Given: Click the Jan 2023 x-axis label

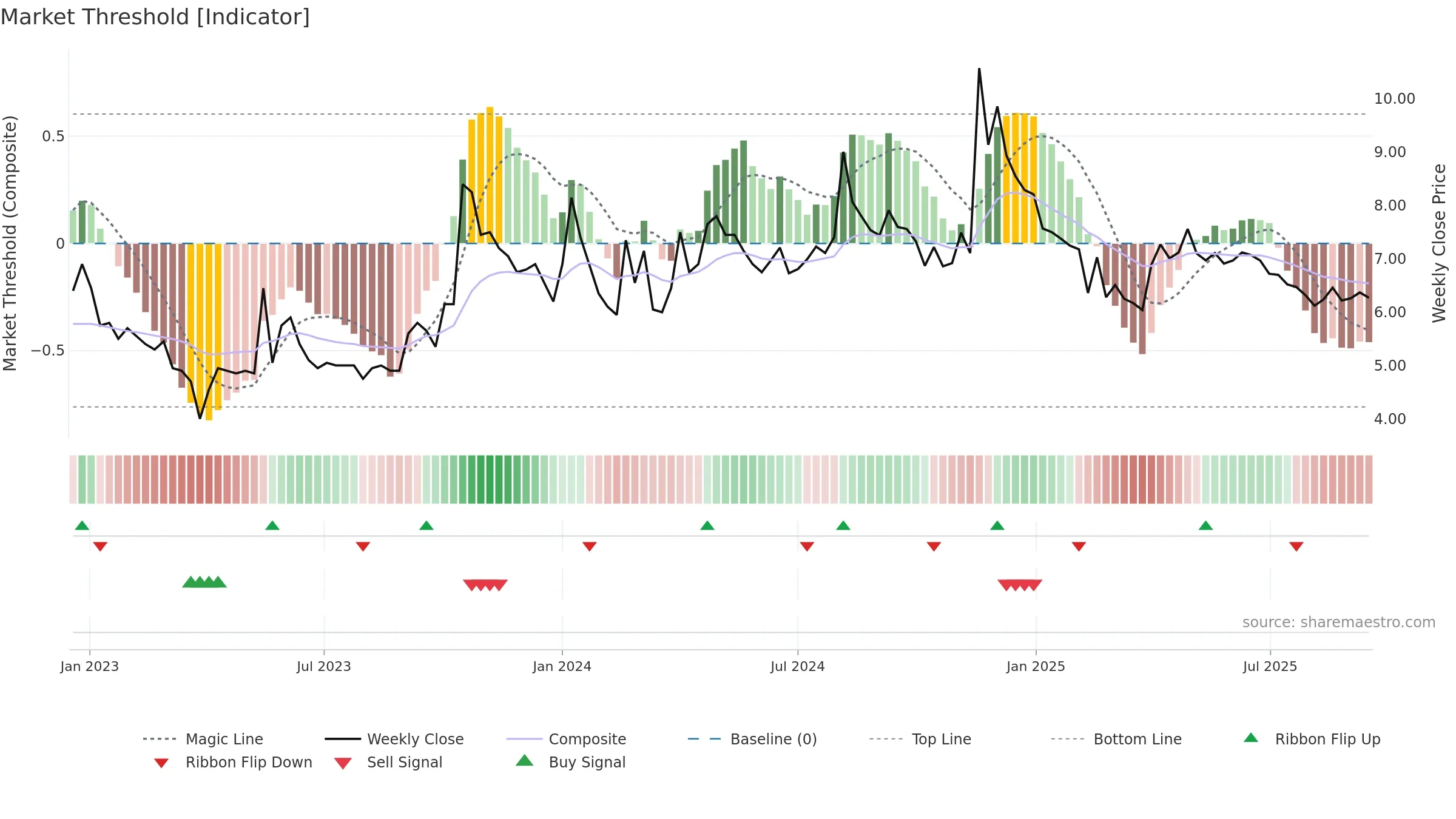Looking at the screenshot, I should (90, 666).
